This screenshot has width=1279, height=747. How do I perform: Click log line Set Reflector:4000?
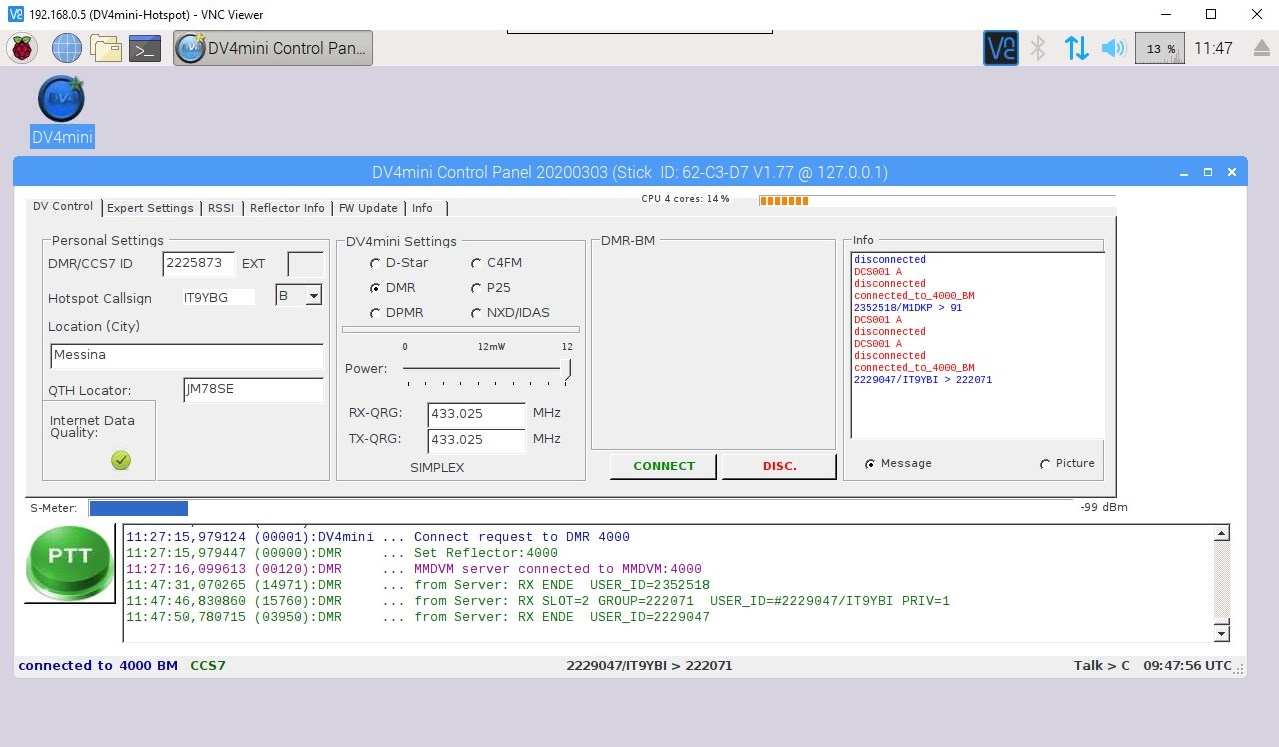pos(341,553)
